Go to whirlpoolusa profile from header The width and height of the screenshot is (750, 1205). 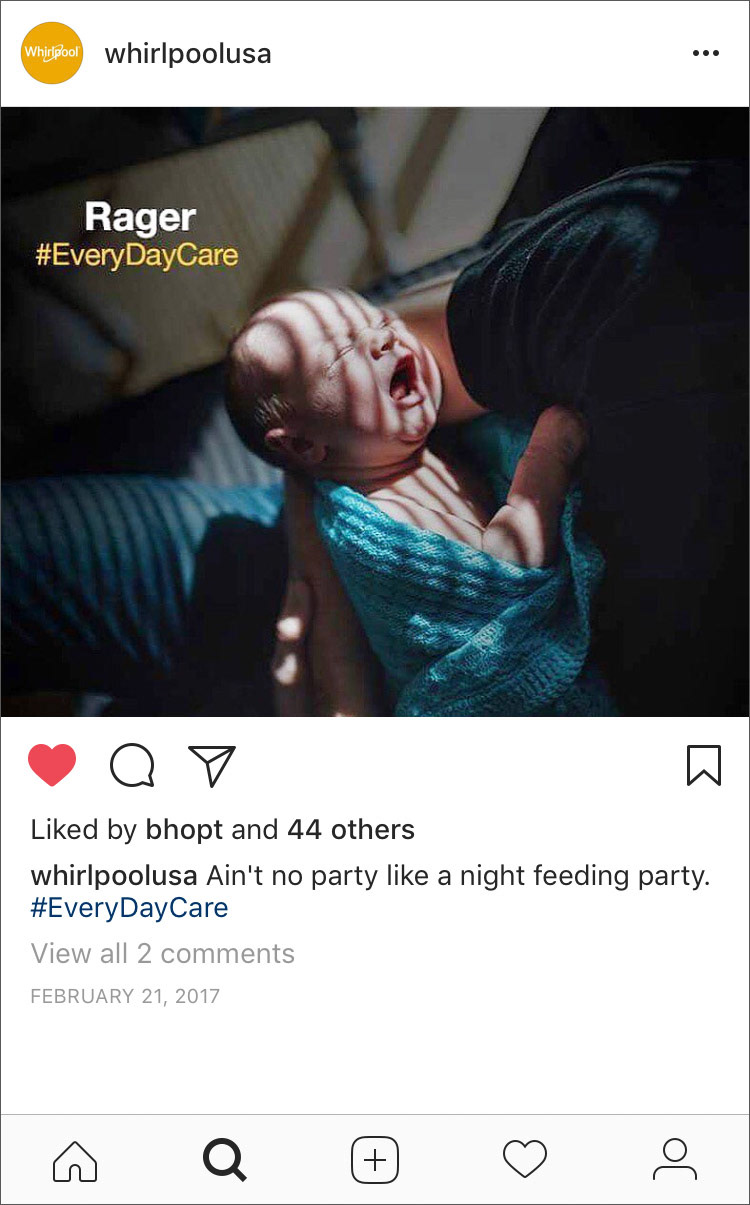click(x=188, y=54)
